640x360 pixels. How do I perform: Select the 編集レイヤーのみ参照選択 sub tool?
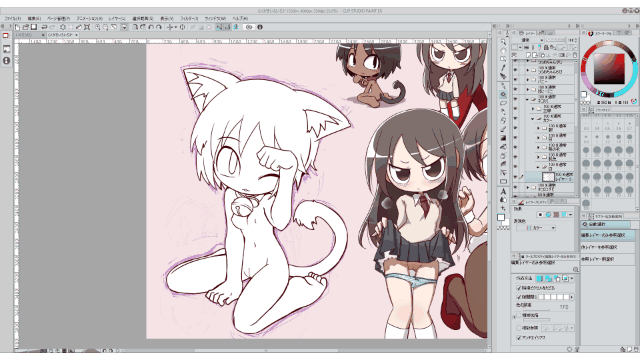pos(608,235)
